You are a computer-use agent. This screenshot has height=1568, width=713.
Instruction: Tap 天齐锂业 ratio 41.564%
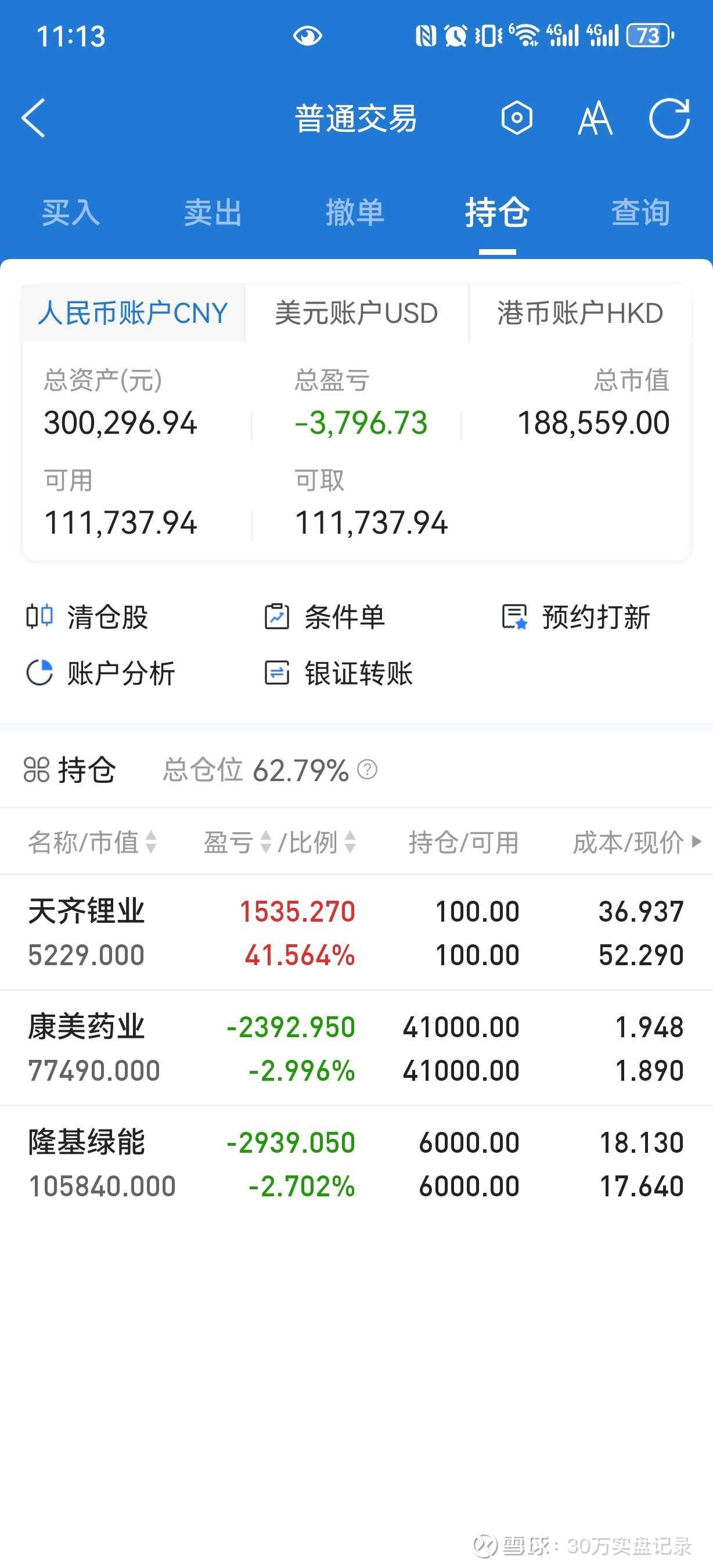tap(300, 955)
